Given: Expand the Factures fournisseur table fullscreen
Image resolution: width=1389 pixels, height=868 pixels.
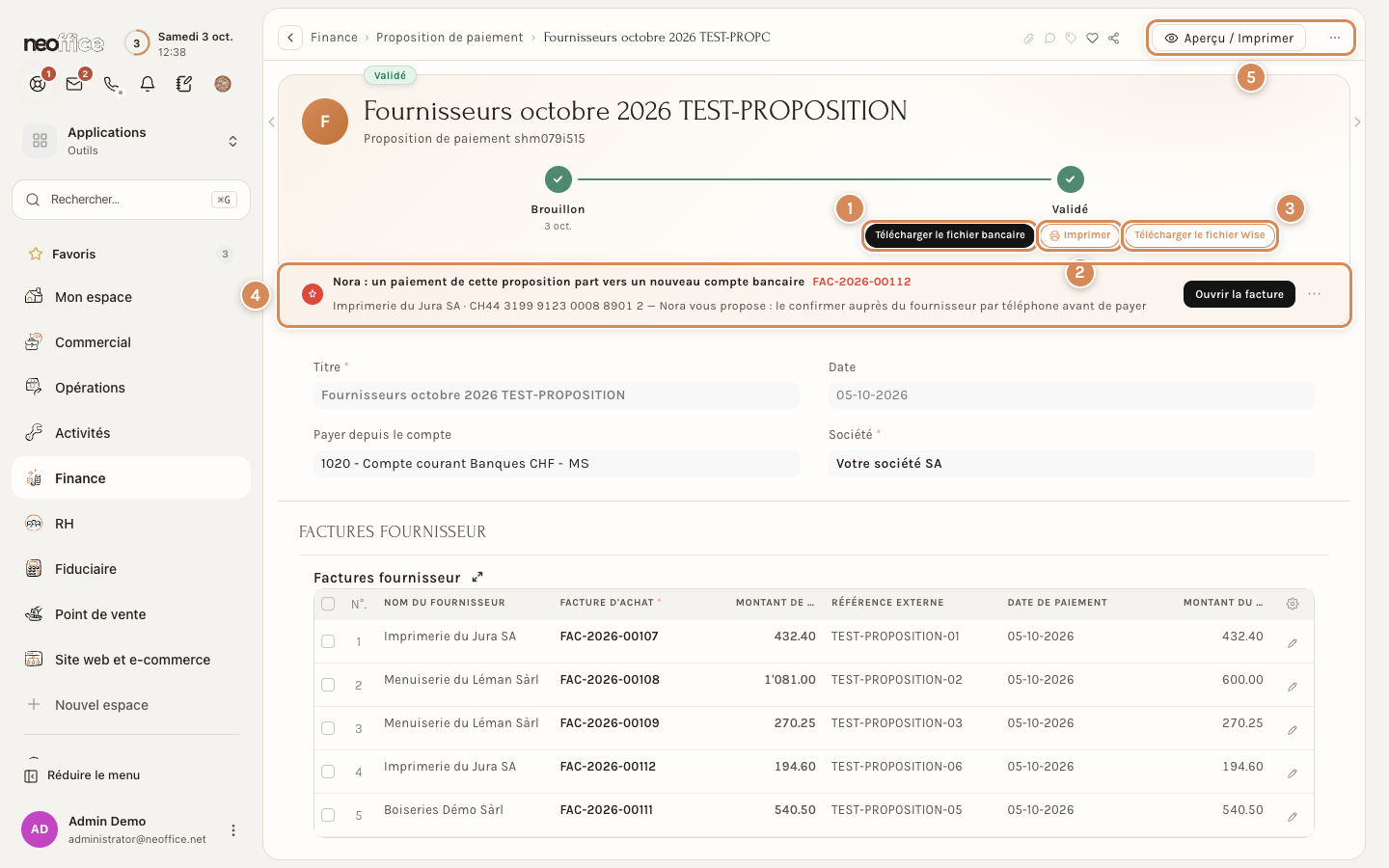Looking at the screenshot, I should point(477,577).
